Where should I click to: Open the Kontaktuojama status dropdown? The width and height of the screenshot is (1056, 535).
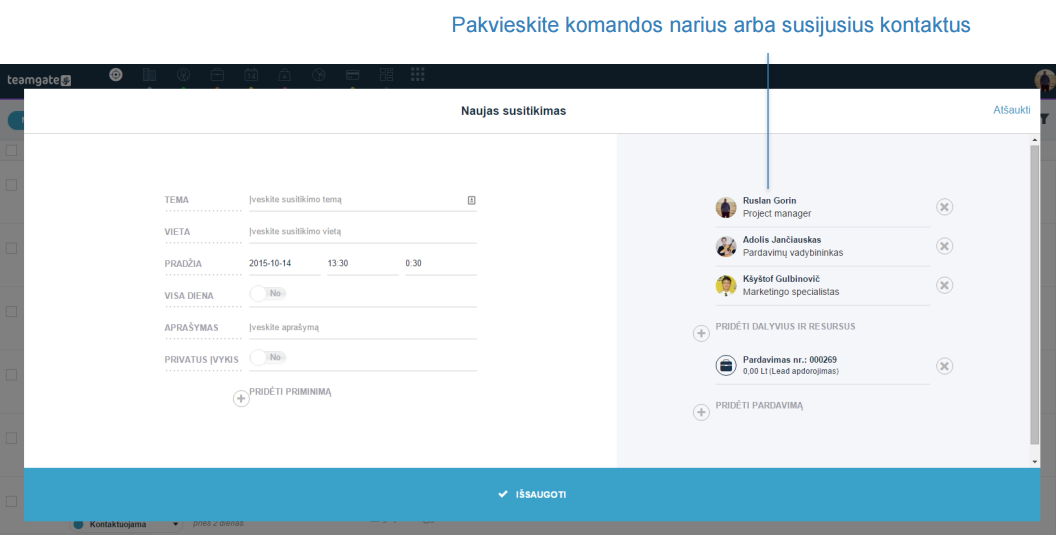127,524
